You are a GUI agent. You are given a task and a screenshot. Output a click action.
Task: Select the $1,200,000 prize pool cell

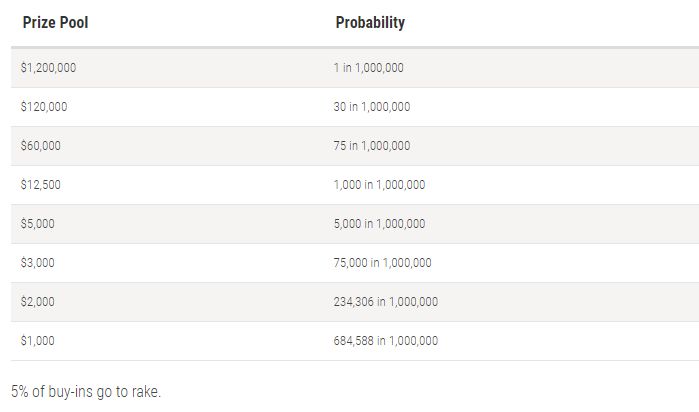click(48, 68)
